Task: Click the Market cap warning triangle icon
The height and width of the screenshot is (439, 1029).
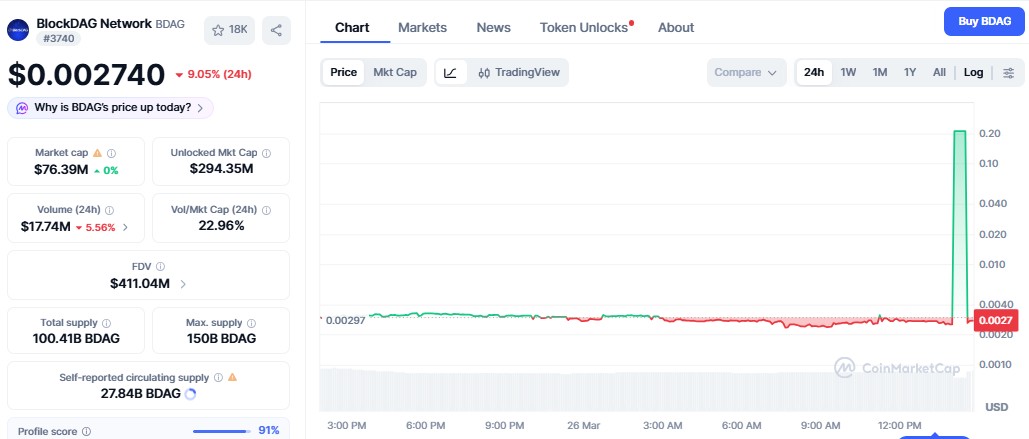Action: point(97,153)
